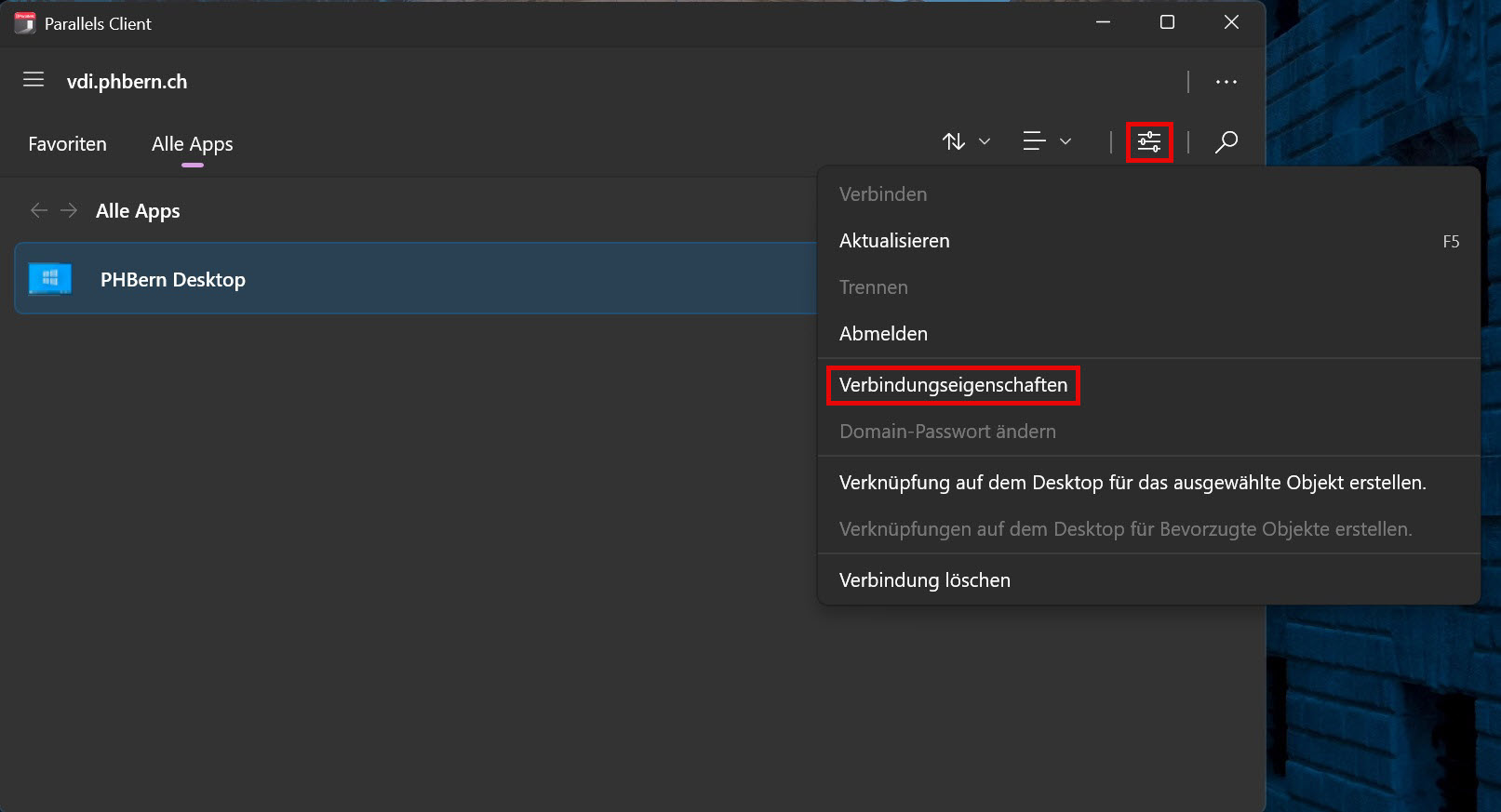The height and width of the screenshot is (812, 1501).
Task: Switch to the Favoriten tab
Action: tap(67, 144)
